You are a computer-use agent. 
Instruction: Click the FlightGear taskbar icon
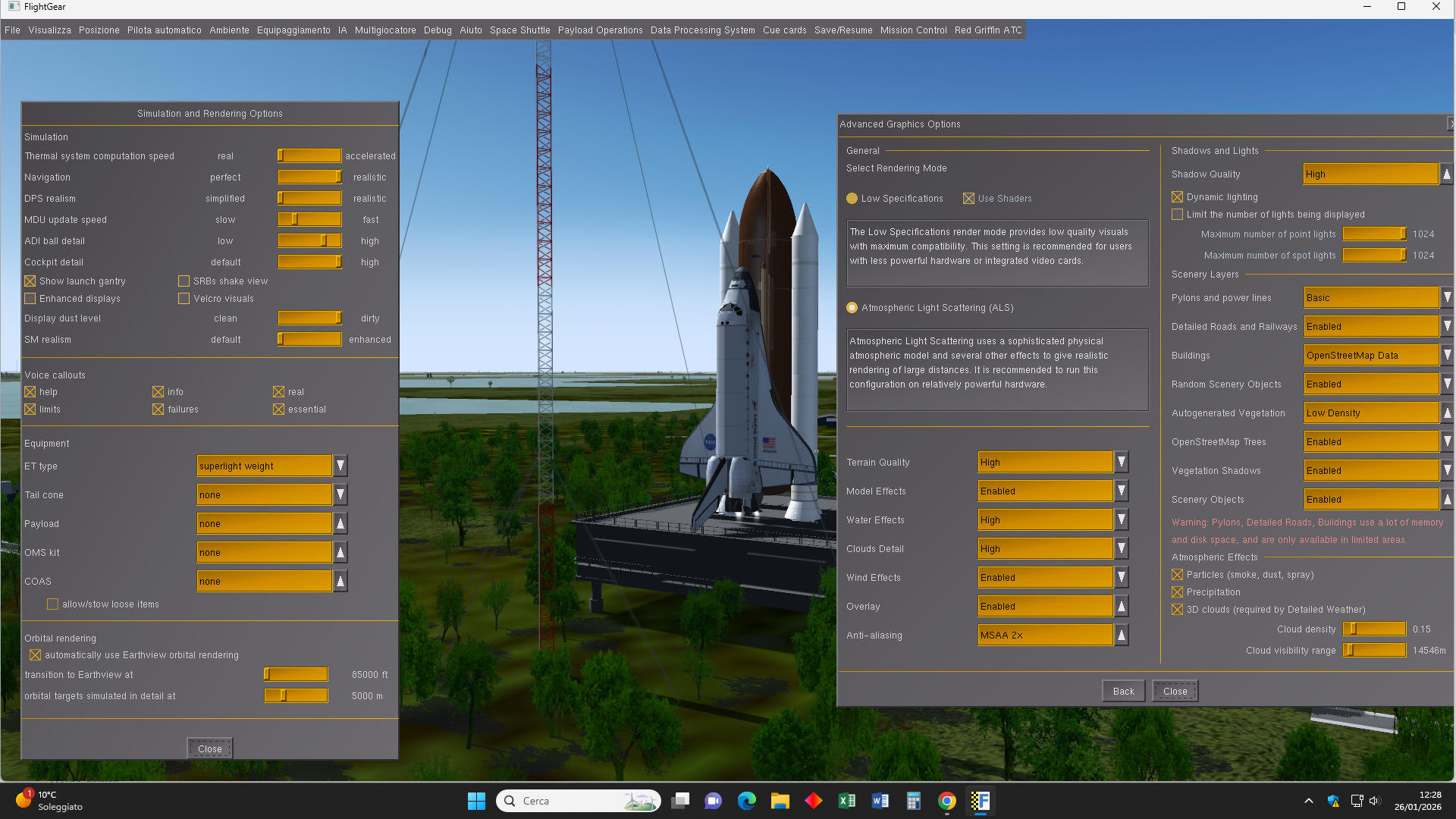980,801
